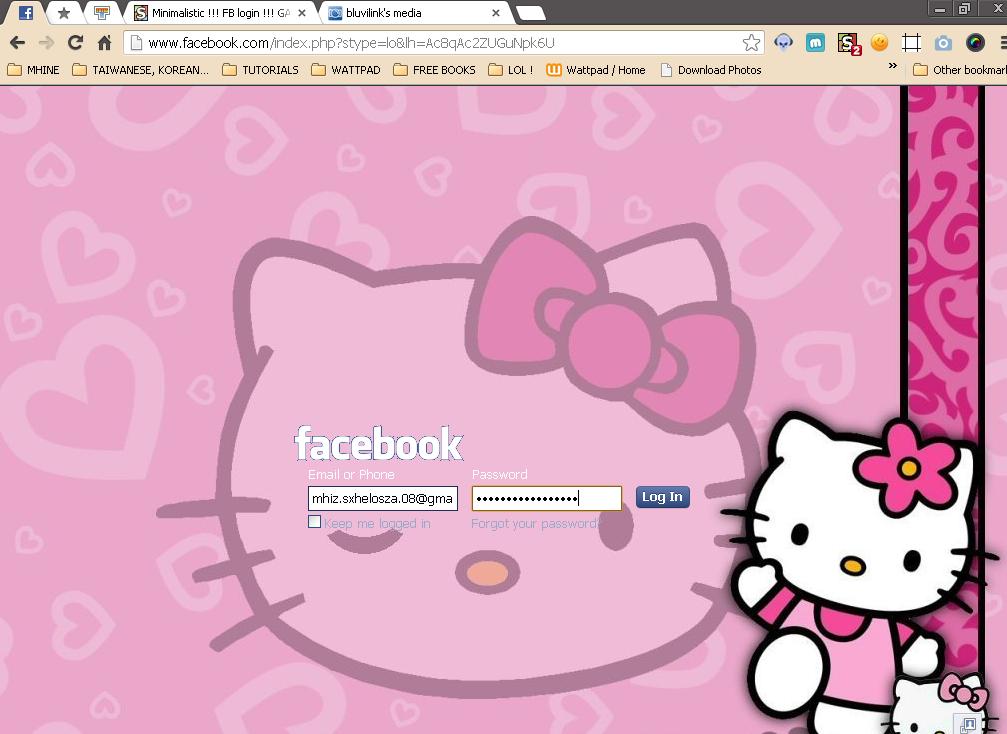Switch to the pinned star tab
Screen dimensions: 1007x734
[64, 12]
